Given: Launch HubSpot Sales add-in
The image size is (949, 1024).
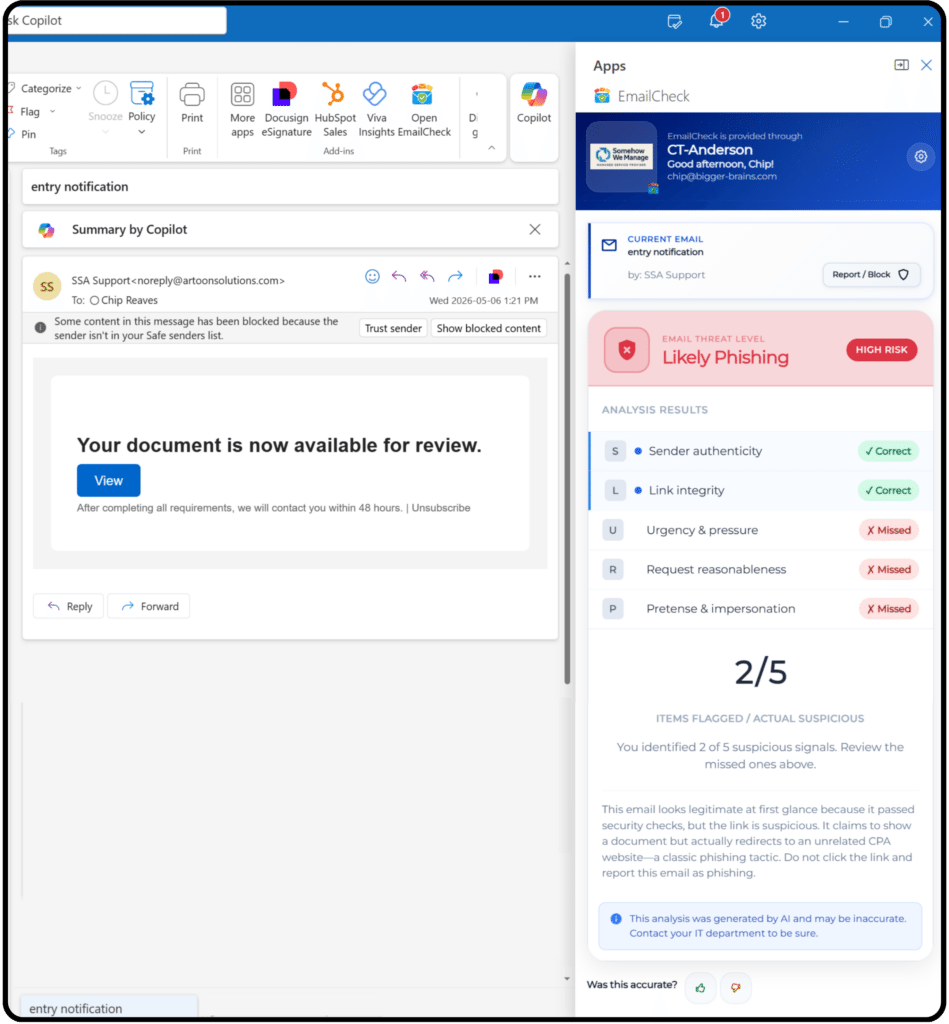Looking at the screenshot, I should pos(335,109).
